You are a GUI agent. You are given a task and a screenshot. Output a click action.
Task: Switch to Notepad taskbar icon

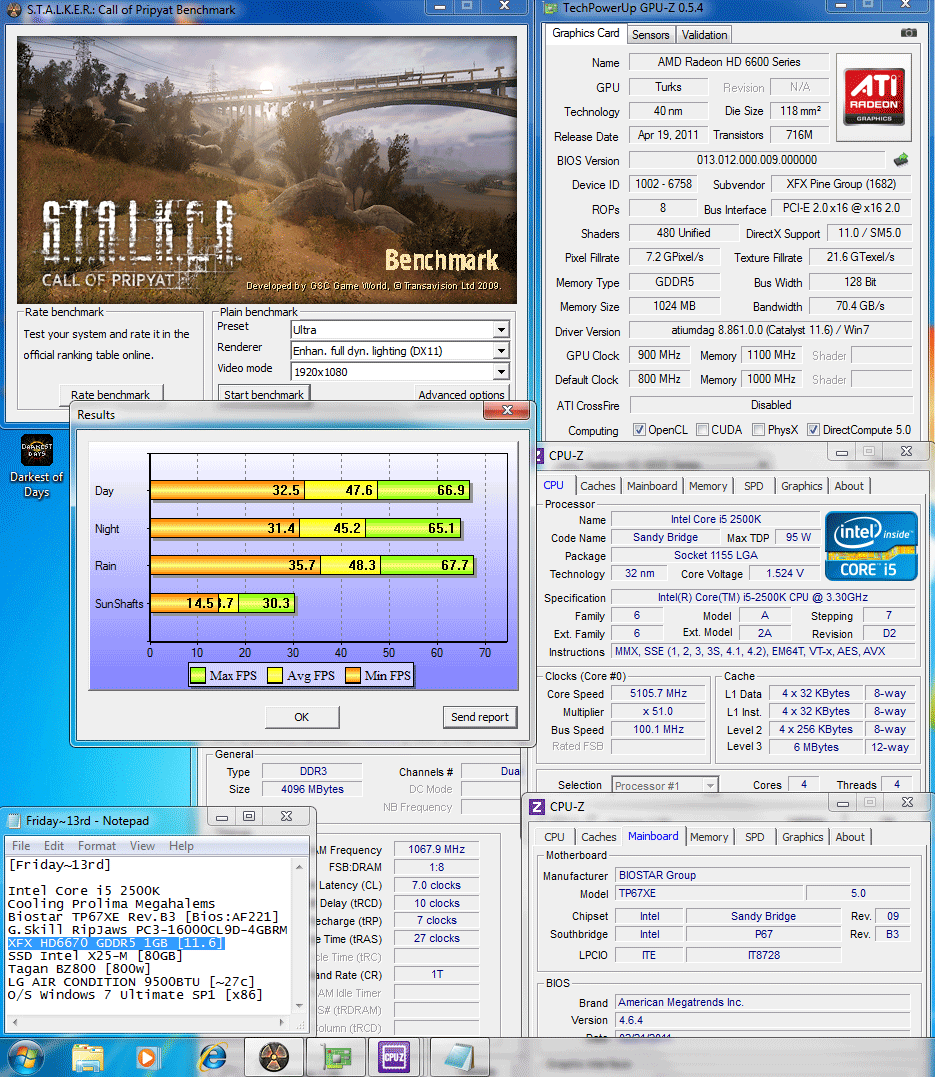pyautogui.click(x=460, y=1058)
